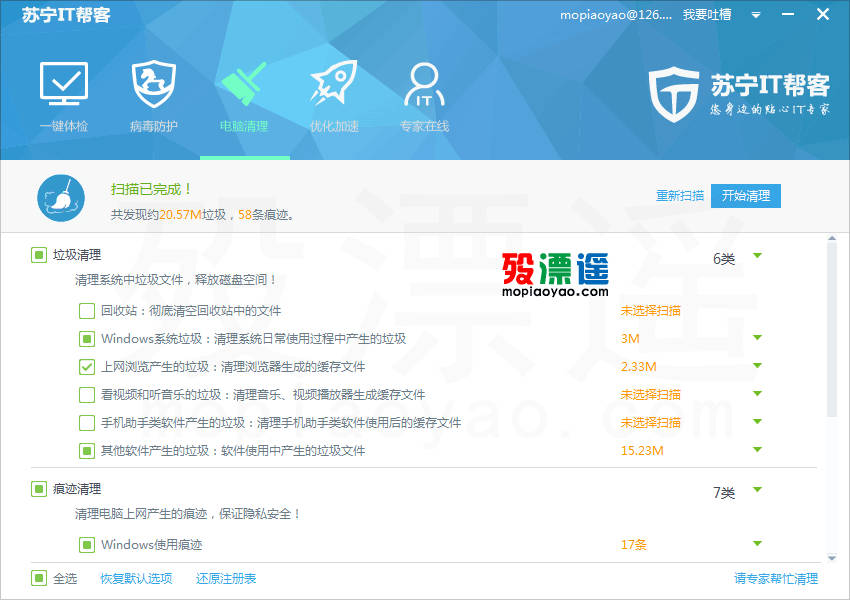Open the 一键体检 monitor icon
Viewport: 850px width, 600px height.
(64, 83)
